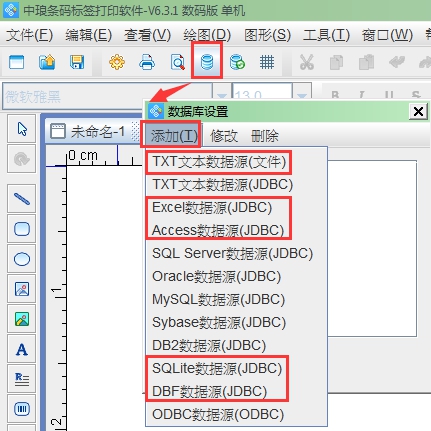Select the straight line drawing tool
Screen dimensions: 431x431
coord(22,199)
